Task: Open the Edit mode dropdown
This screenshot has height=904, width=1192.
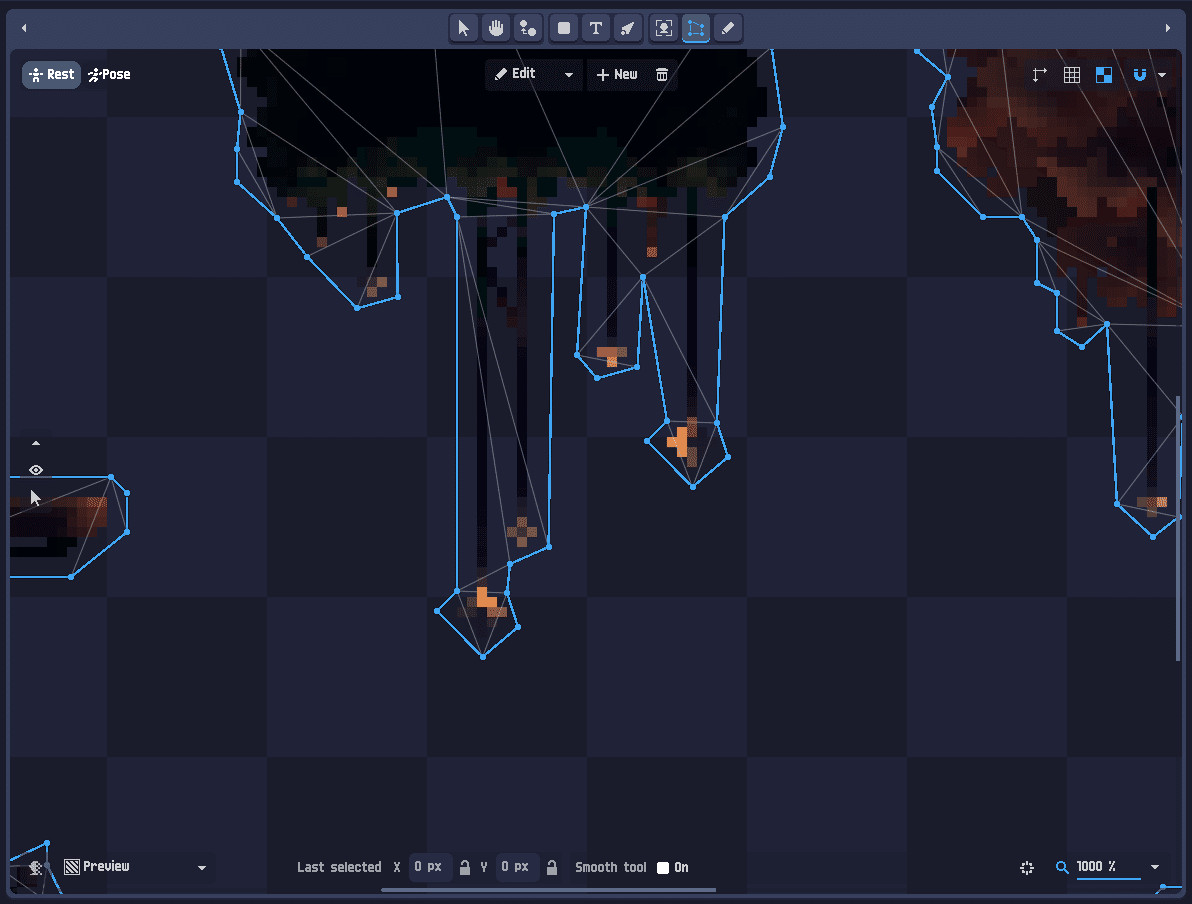Action: pyautogui.click(x=568, y=75)
